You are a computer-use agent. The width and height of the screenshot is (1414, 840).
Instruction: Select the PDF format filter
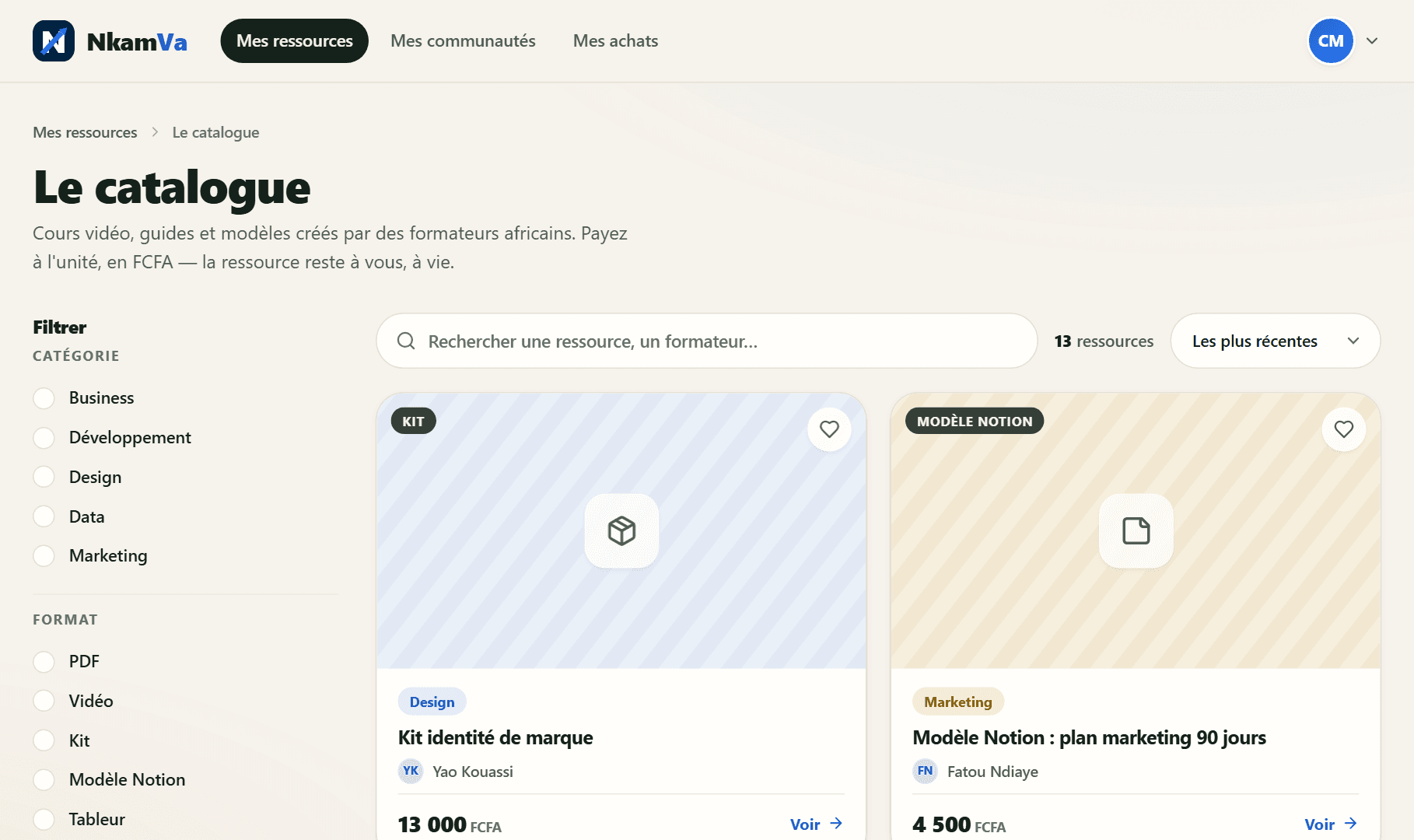(44, 662)
